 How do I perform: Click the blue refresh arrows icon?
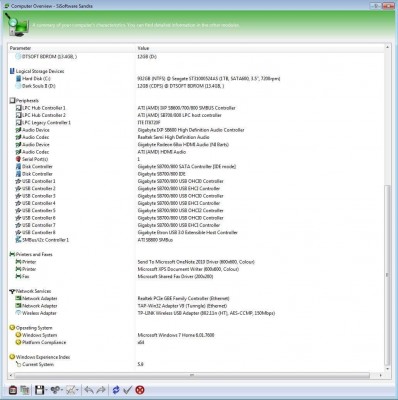[116, 390]
